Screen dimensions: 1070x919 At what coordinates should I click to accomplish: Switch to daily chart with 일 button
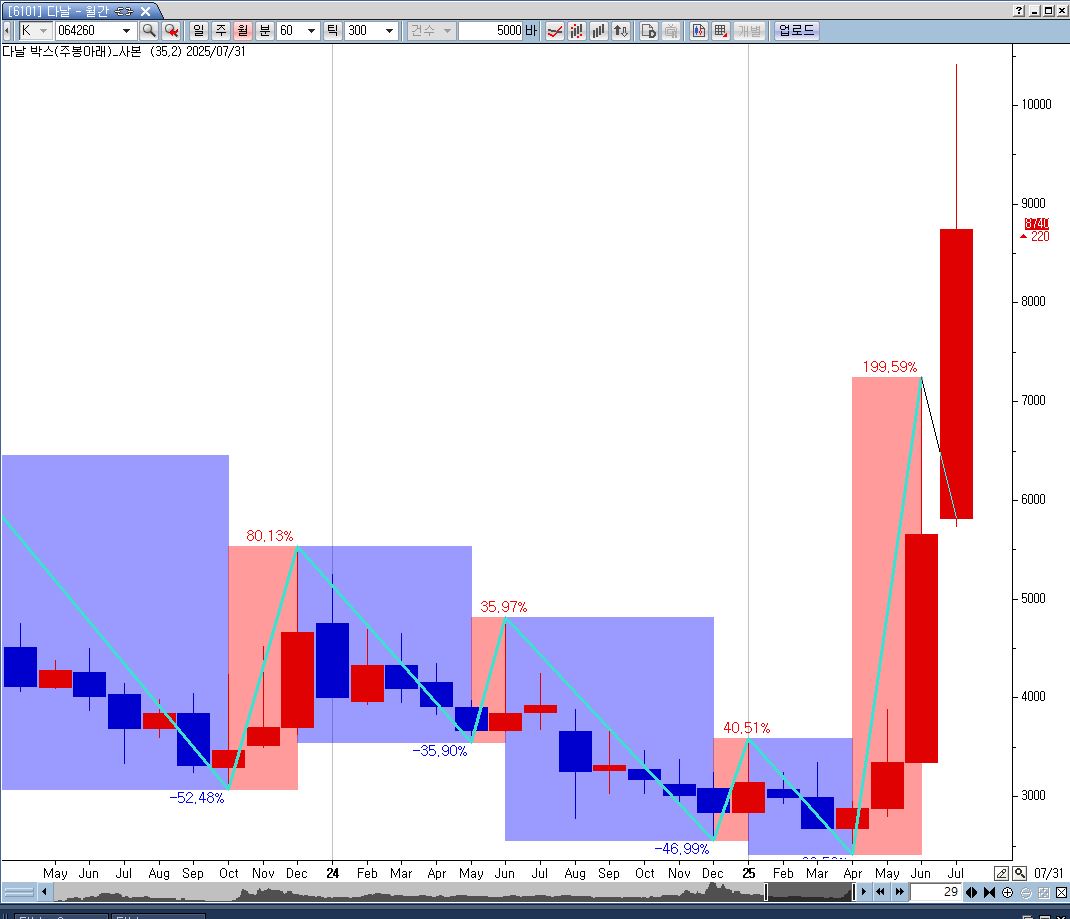[198, 31]
